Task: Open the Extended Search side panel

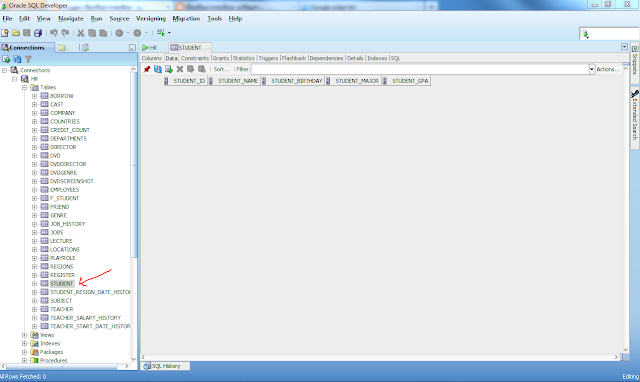Action: (x=635, y=118)
